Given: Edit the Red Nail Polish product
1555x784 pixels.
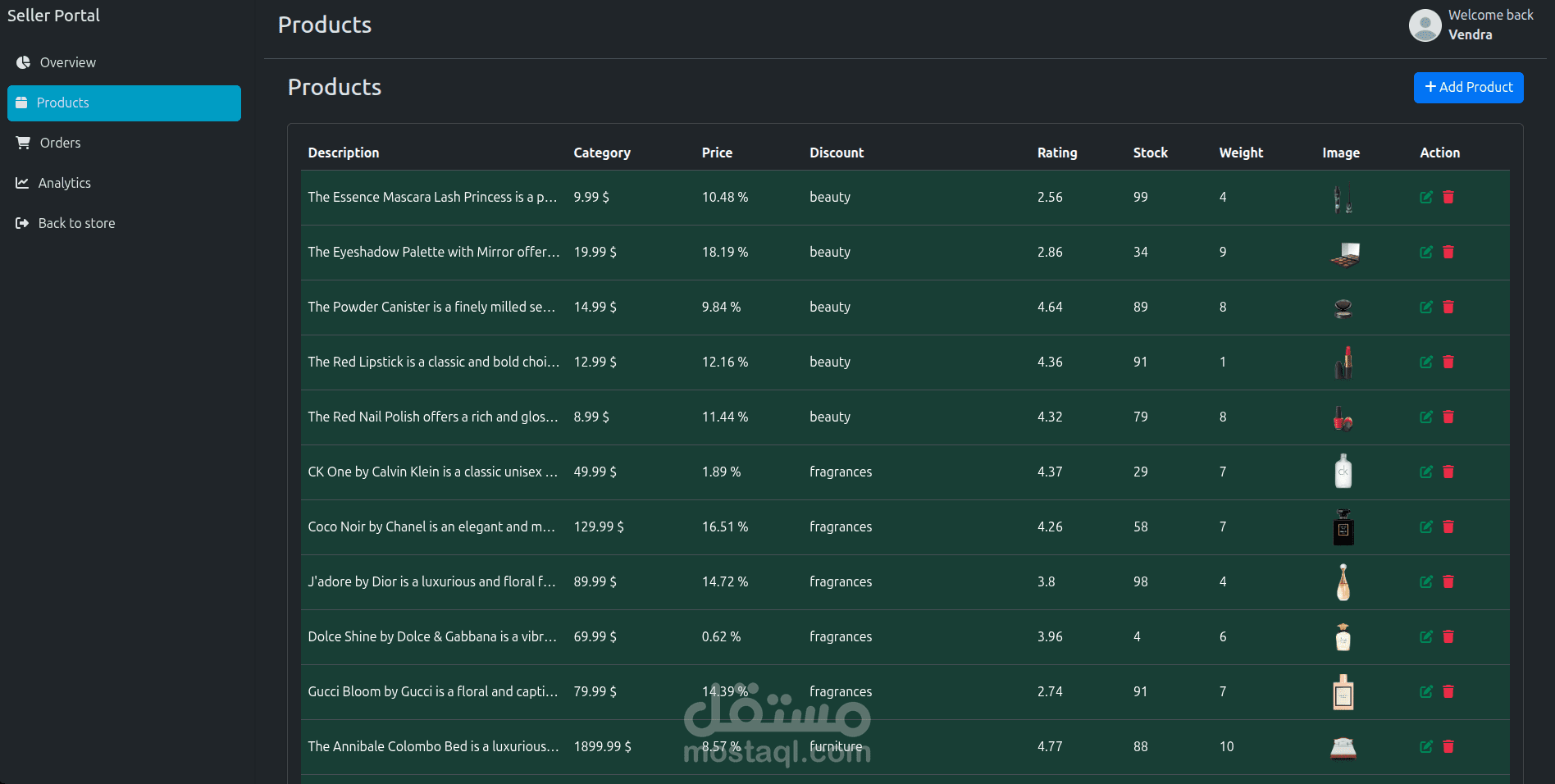Looking at the screenshot, I should click(1426, 417).
